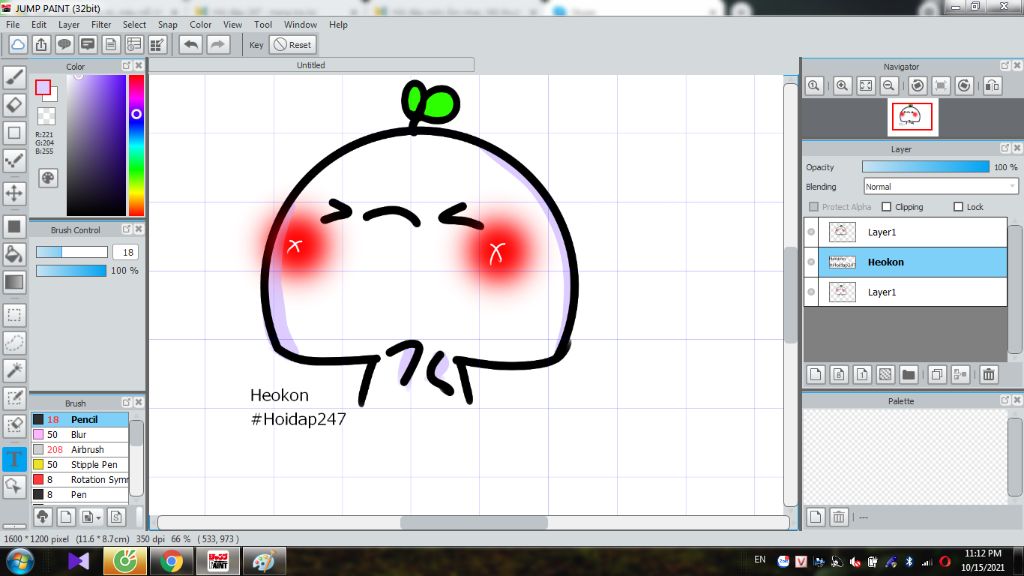Image resolution: width=1024 pixels, height=576 pixels.
Task: Click the Reset button
Action: 293,45
